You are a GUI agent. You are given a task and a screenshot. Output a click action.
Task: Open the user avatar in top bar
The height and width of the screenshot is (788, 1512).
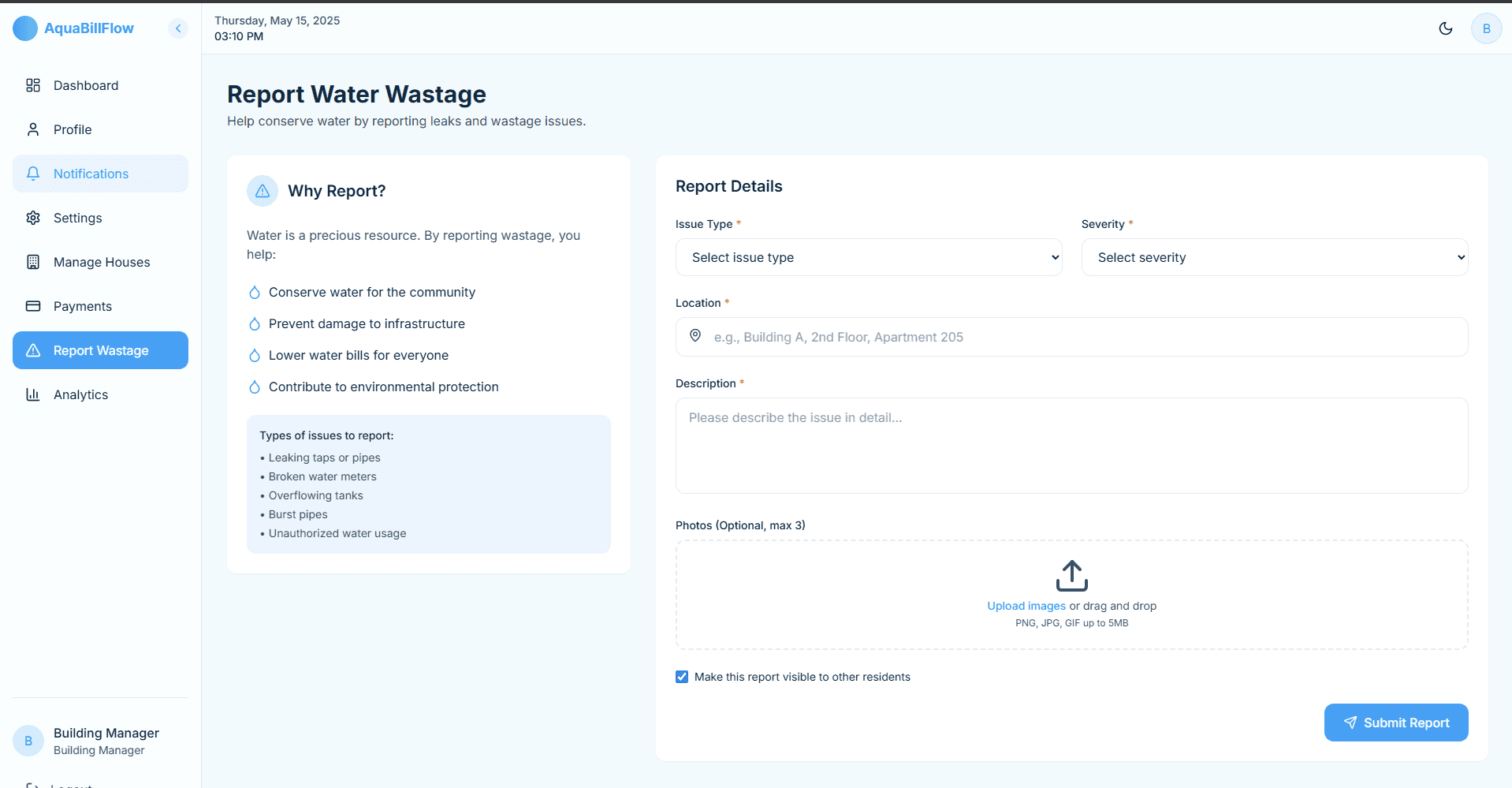pyautogui.click(x=1486, y=28)
